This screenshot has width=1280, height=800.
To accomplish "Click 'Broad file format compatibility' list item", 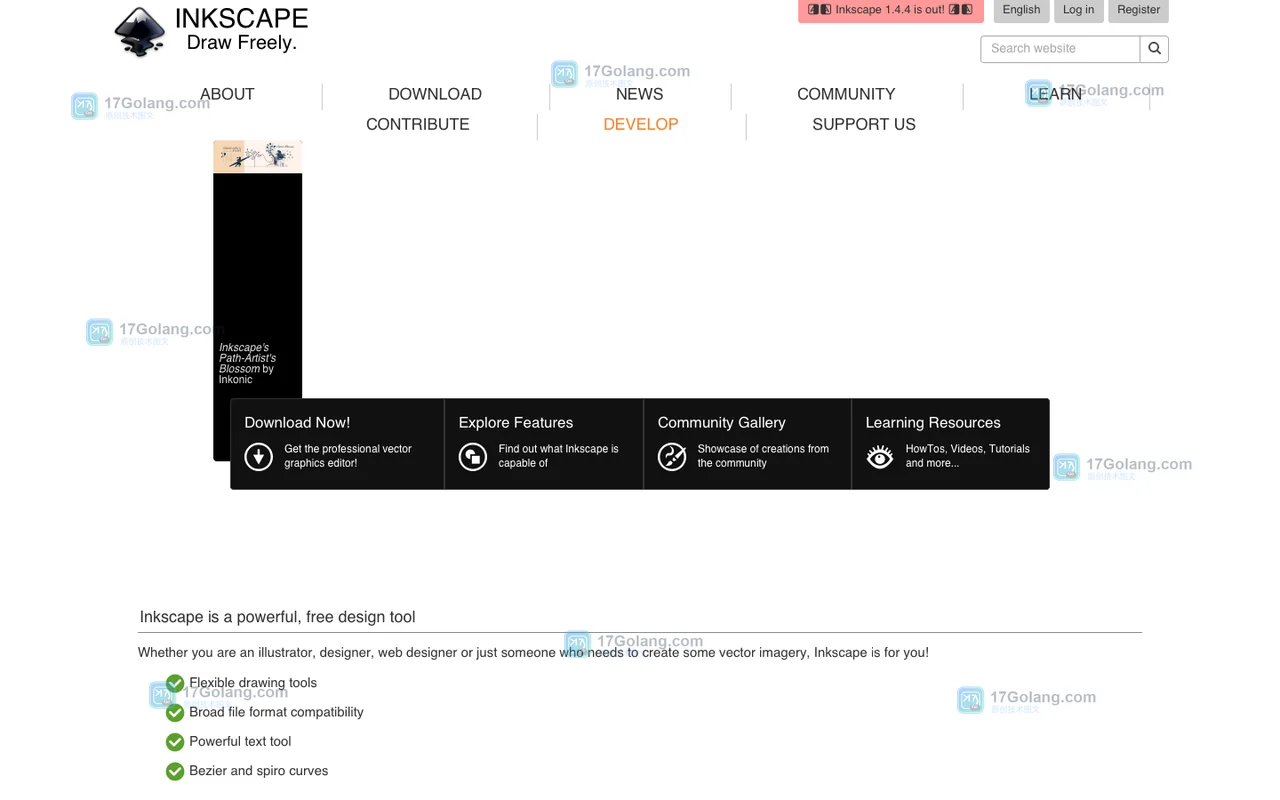I will point(276,712).
